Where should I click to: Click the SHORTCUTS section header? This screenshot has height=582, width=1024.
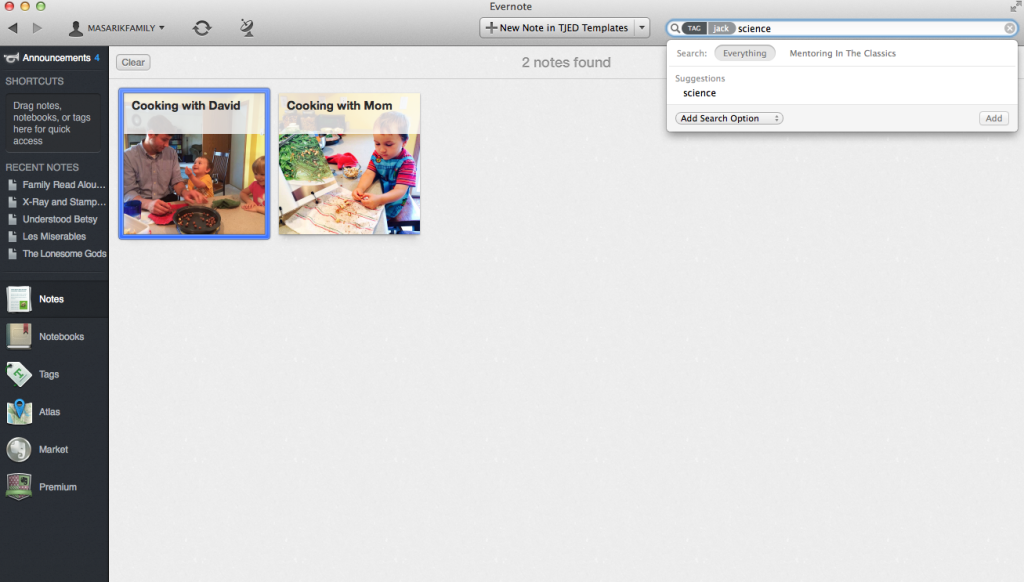35,81
